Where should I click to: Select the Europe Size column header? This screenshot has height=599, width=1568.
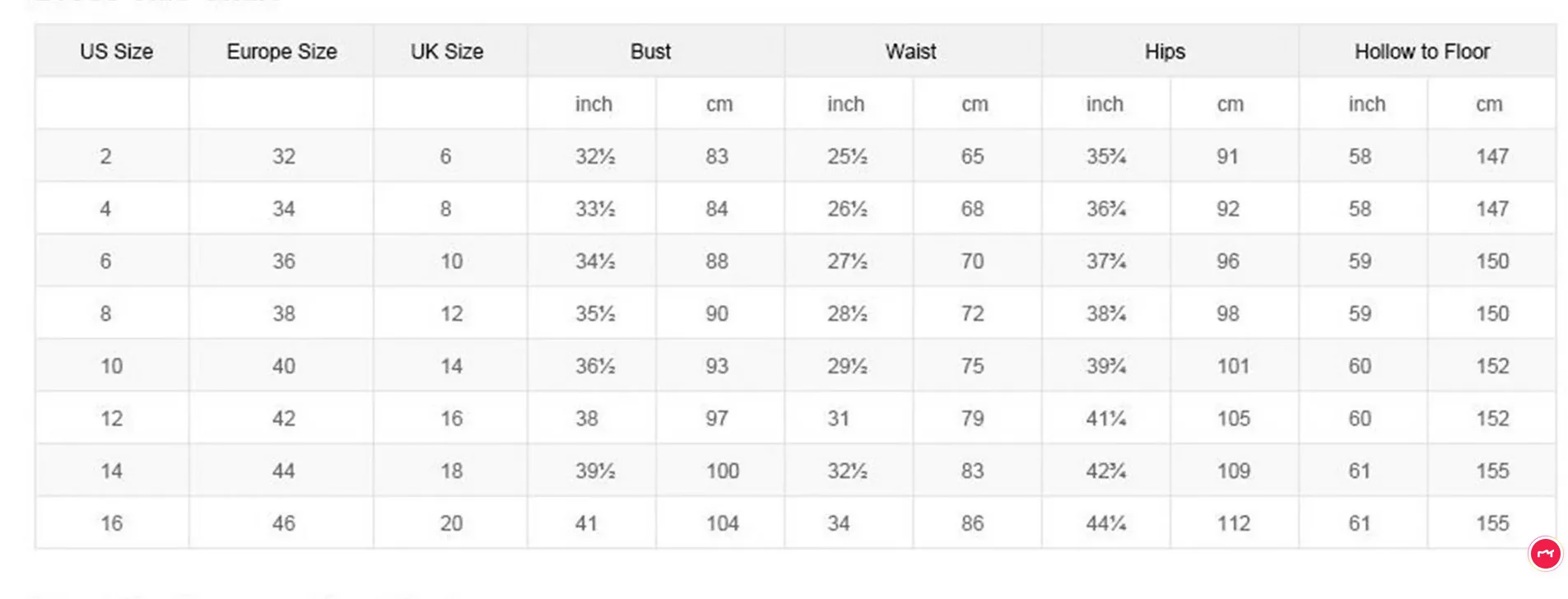(x=281, y=51)
